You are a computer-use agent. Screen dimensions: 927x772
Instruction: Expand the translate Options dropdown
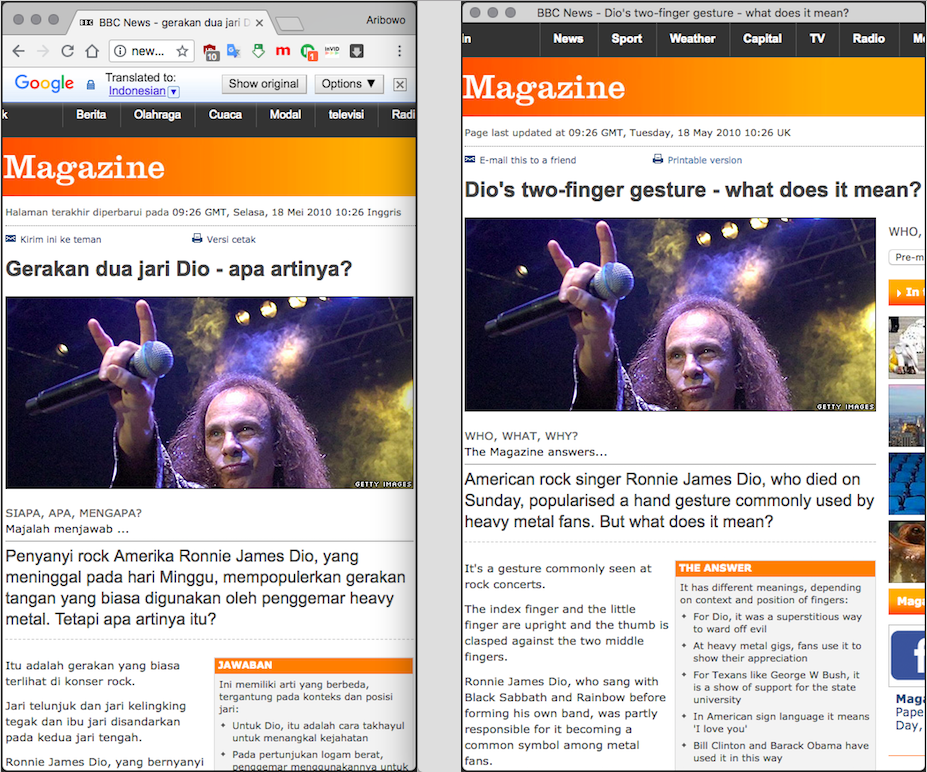coord(349,84)
